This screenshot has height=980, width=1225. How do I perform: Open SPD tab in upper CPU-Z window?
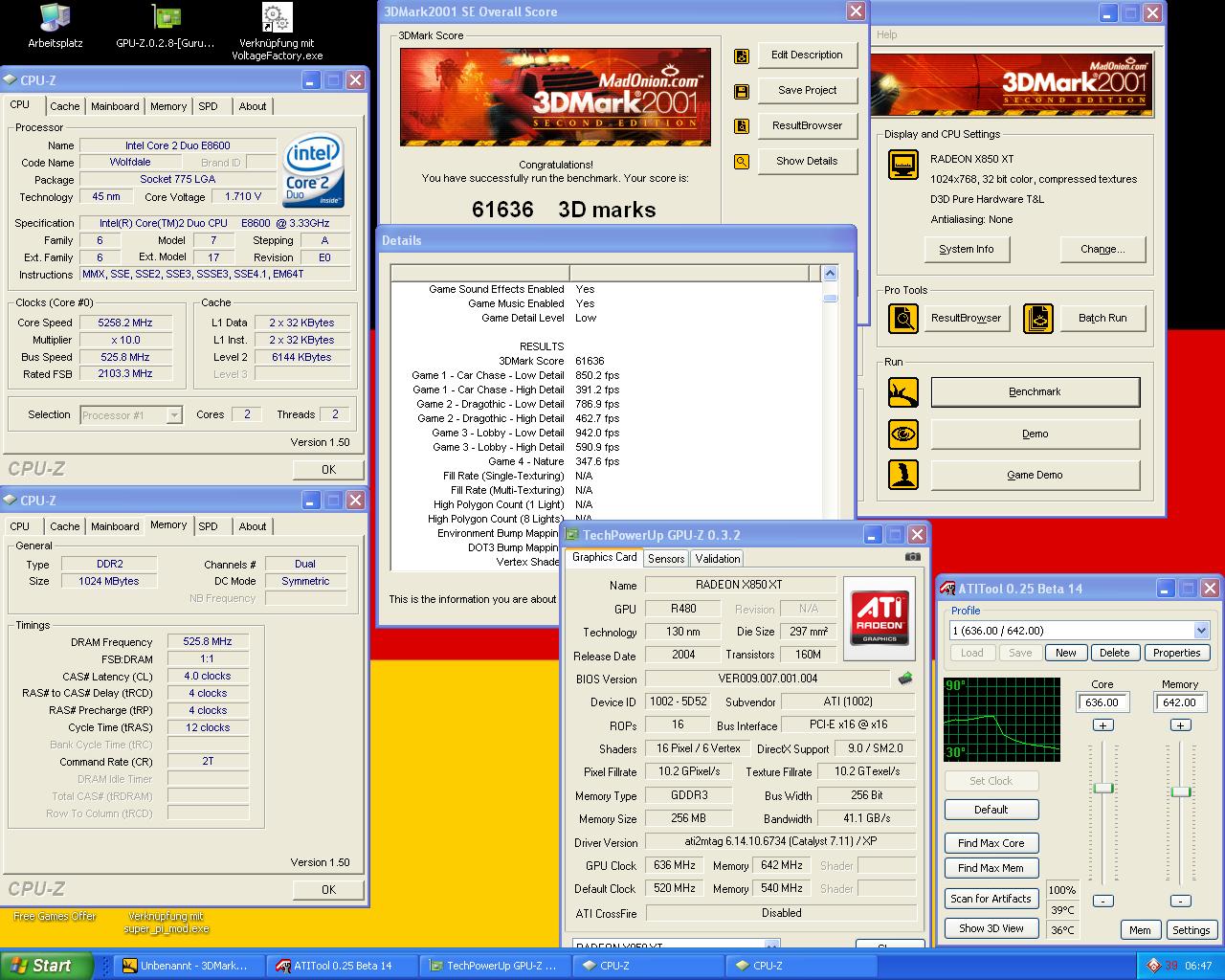pyautogui.click(x=208, y=106)
